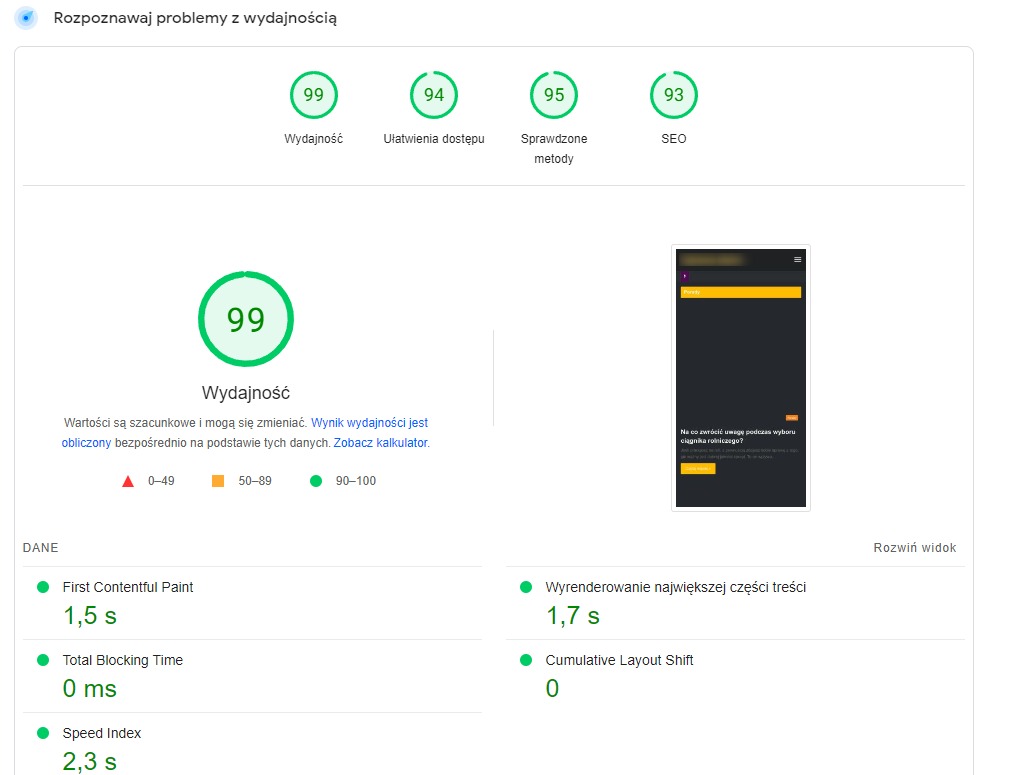Select the Wydajność score gauge showing 99

[x=314, y=94]
